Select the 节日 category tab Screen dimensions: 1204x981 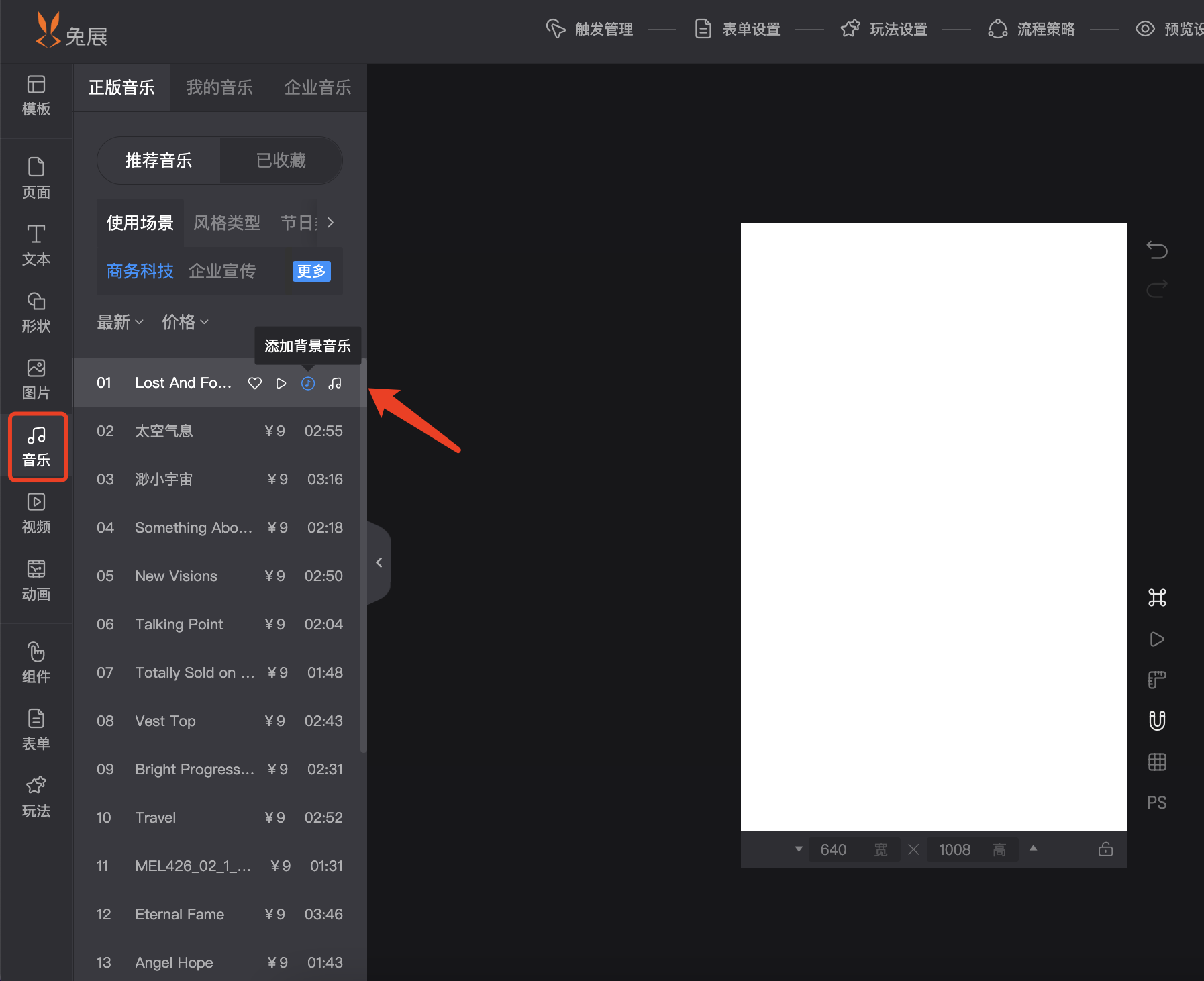[298, 223]
